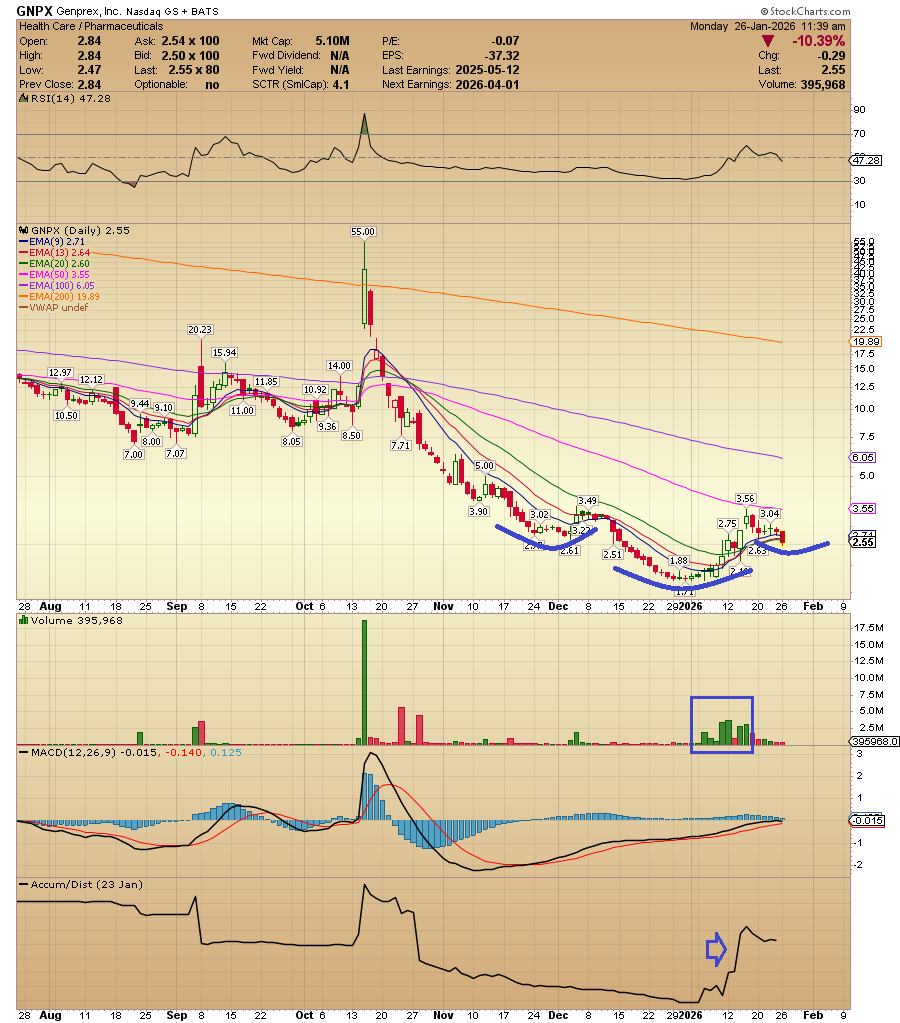Viewport: 900px width, 1023px height.
Task: Click the Chg value -0.29
Action: [x=832, y=56]
